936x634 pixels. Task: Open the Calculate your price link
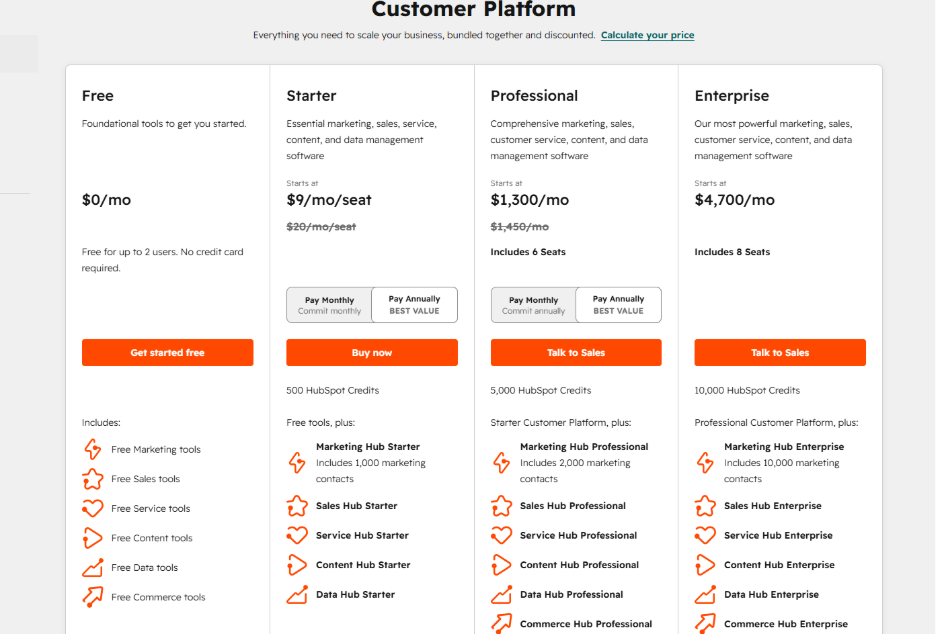click(x=648, y=35)
